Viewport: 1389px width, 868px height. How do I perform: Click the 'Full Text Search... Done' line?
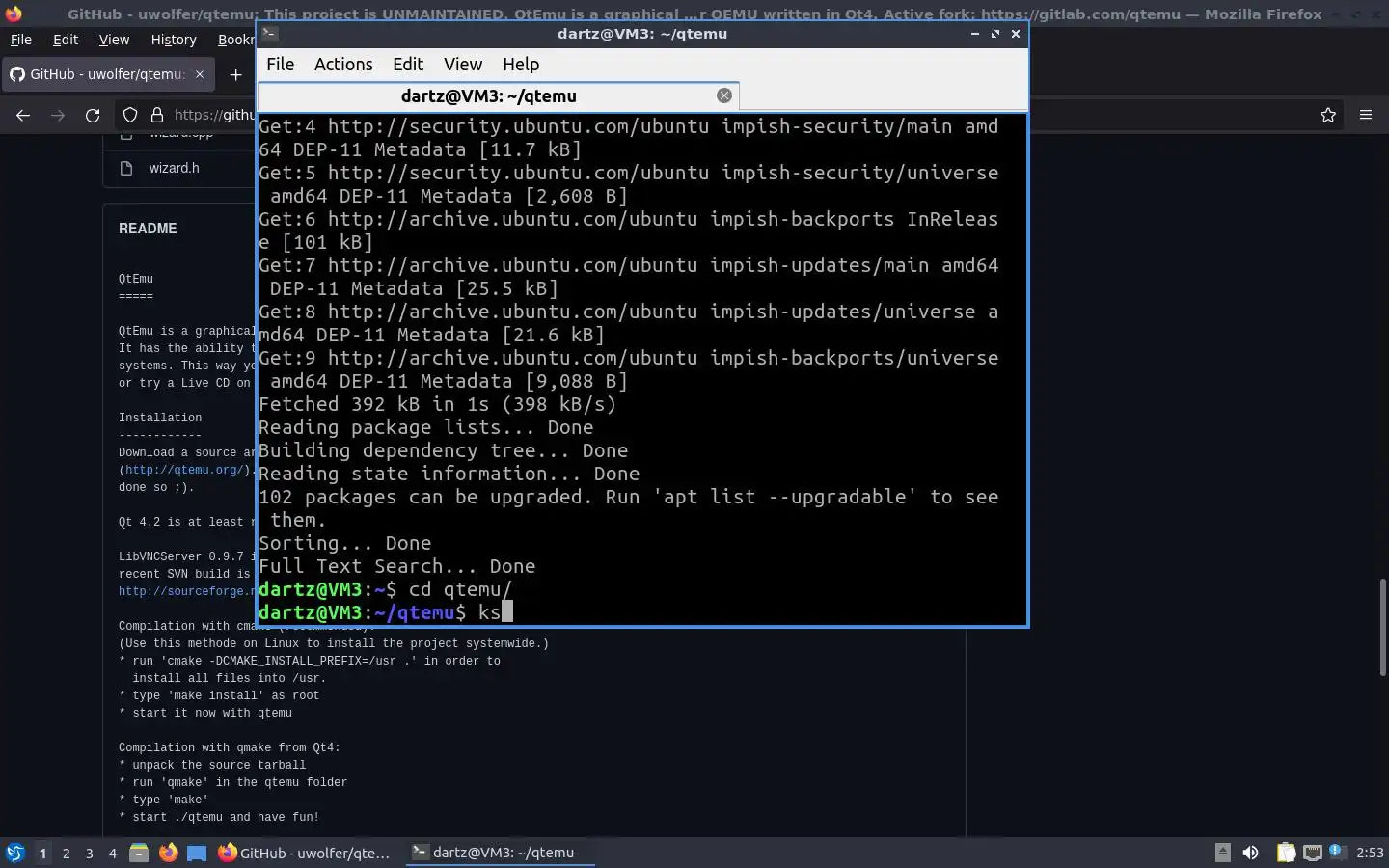tap(397, 566)
